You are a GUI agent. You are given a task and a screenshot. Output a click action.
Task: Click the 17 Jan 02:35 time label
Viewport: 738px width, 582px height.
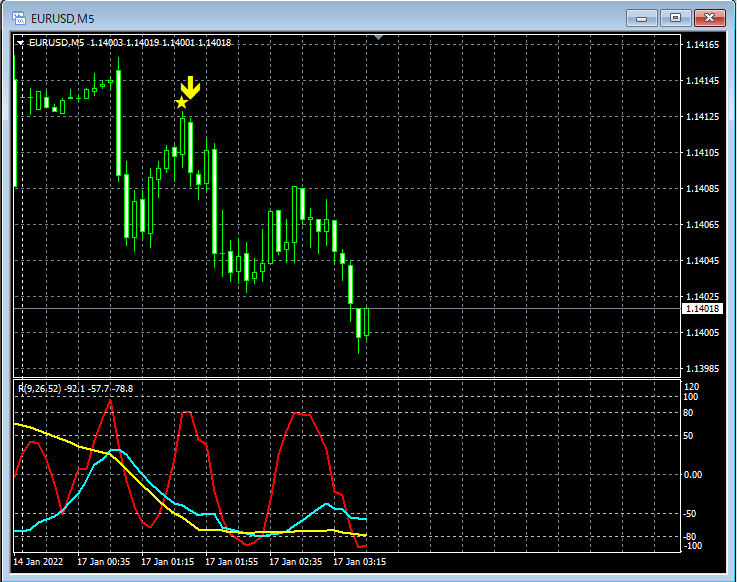pos(296,561)
